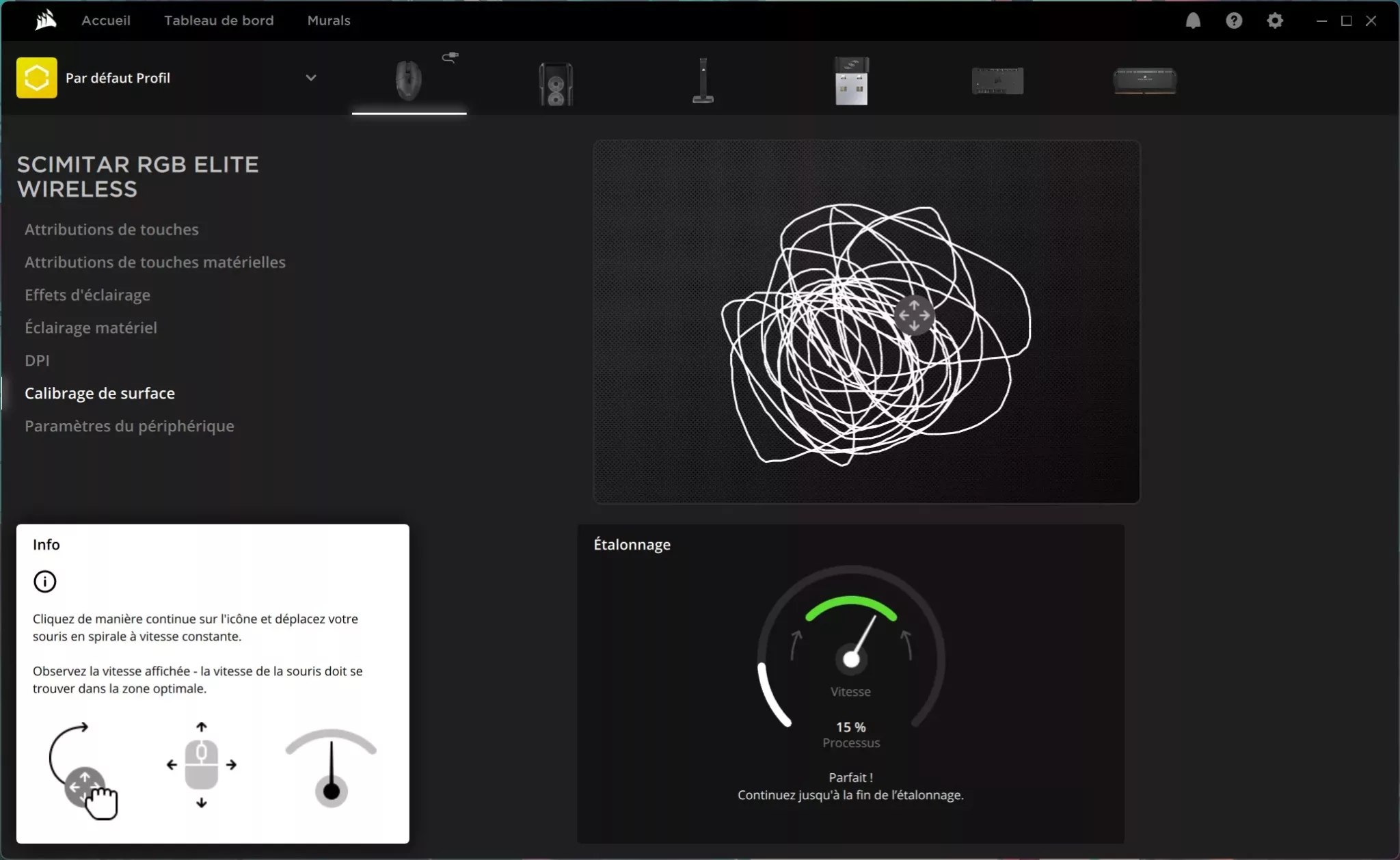This screenshot has width=1400, height=860.
Task: Open the DPI settings section
Action: pos(37,360)
